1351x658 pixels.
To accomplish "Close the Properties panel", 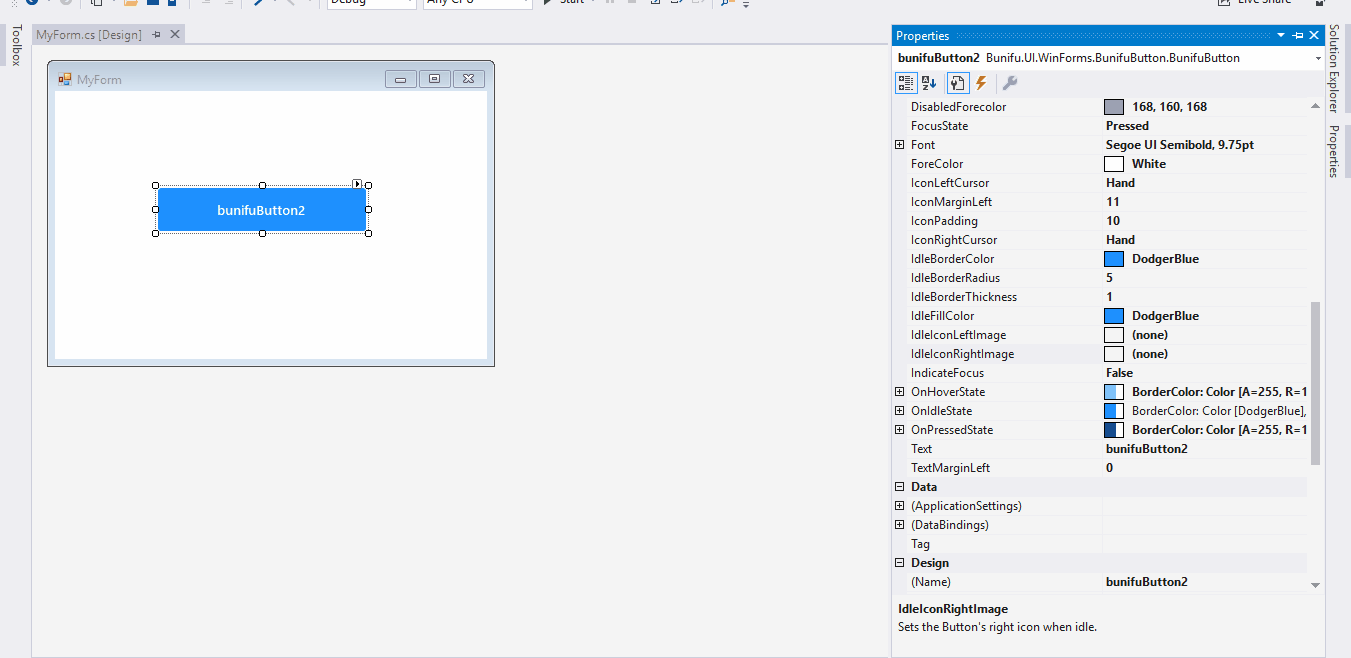I will click(x=1314, y=36).
